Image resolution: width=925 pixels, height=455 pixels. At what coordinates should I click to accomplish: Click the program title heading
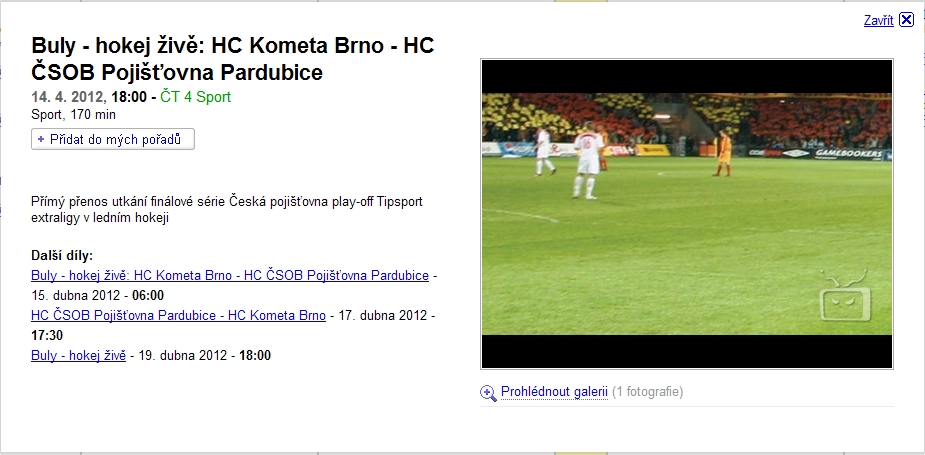tap(232, 59)
